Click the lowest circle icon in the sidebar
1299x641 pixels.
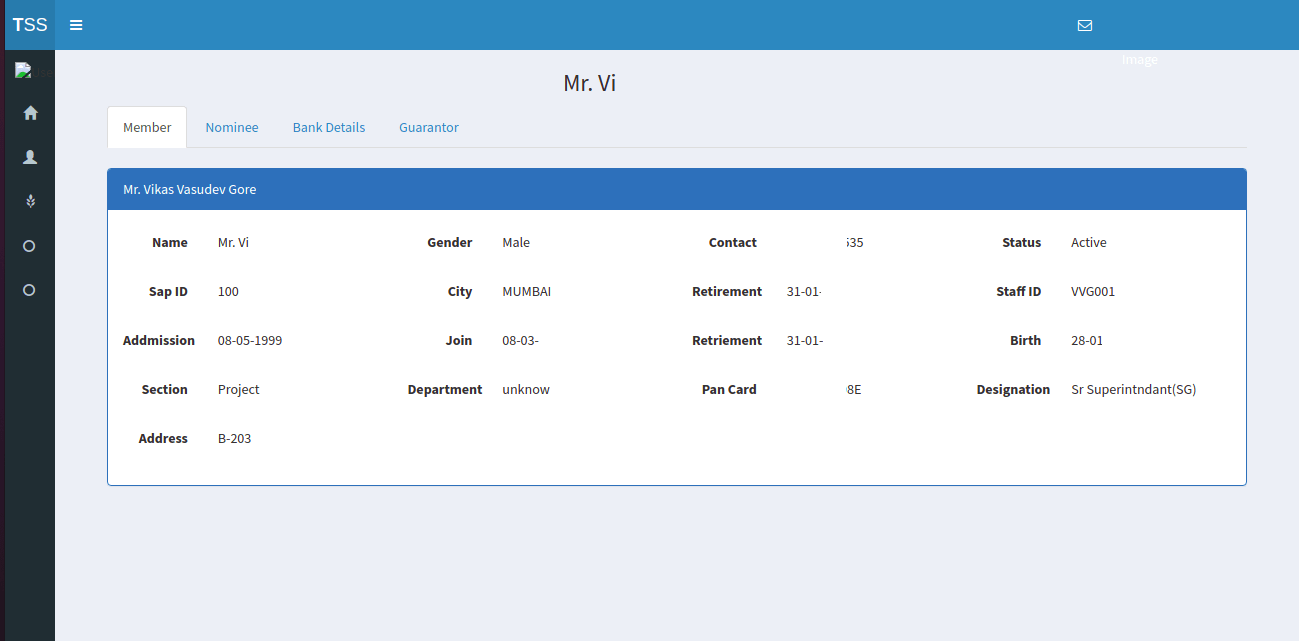[29, 290]
